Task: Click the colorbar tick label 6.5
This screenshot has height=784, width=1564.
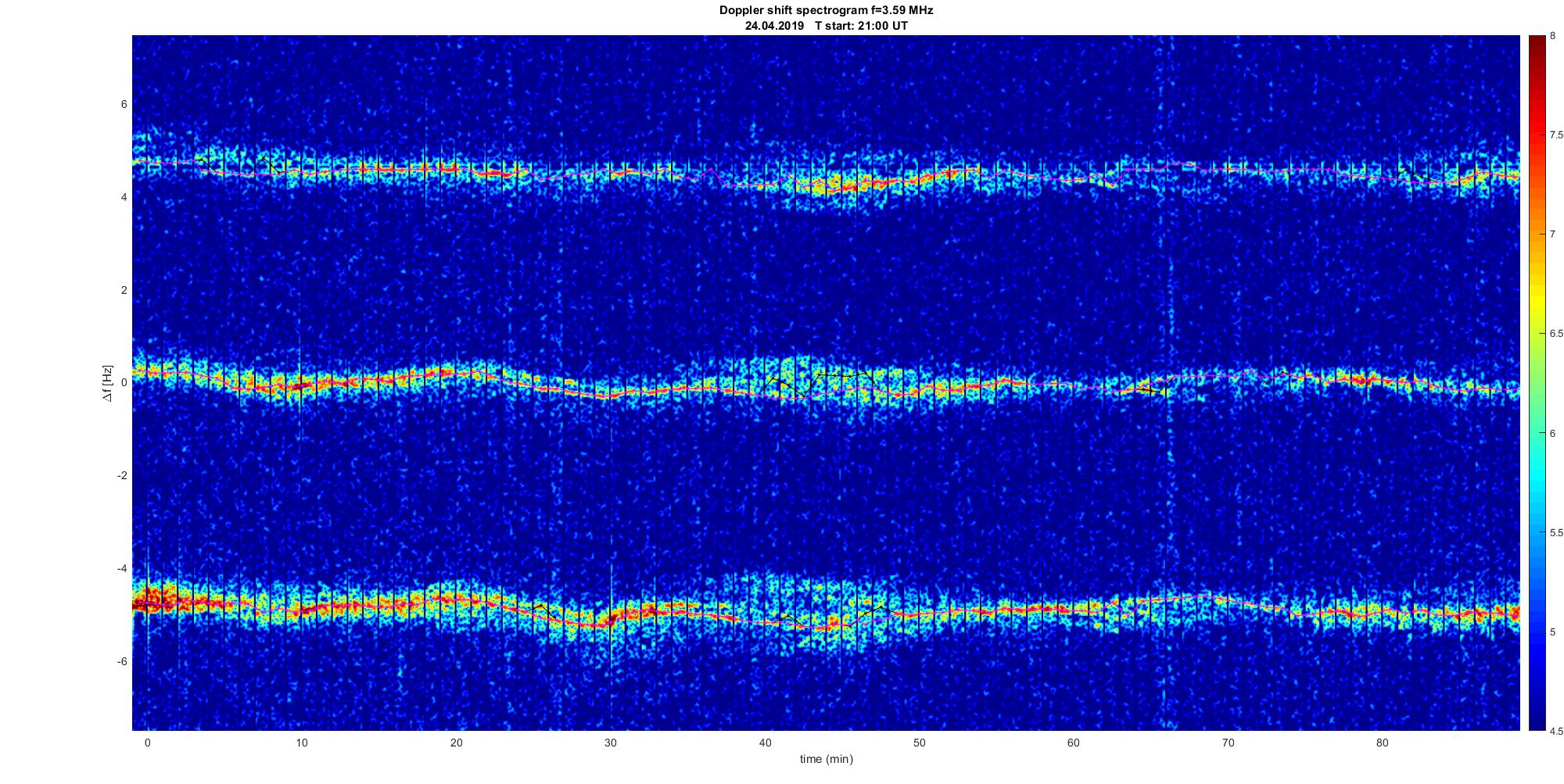Action: coord(1556,334)
